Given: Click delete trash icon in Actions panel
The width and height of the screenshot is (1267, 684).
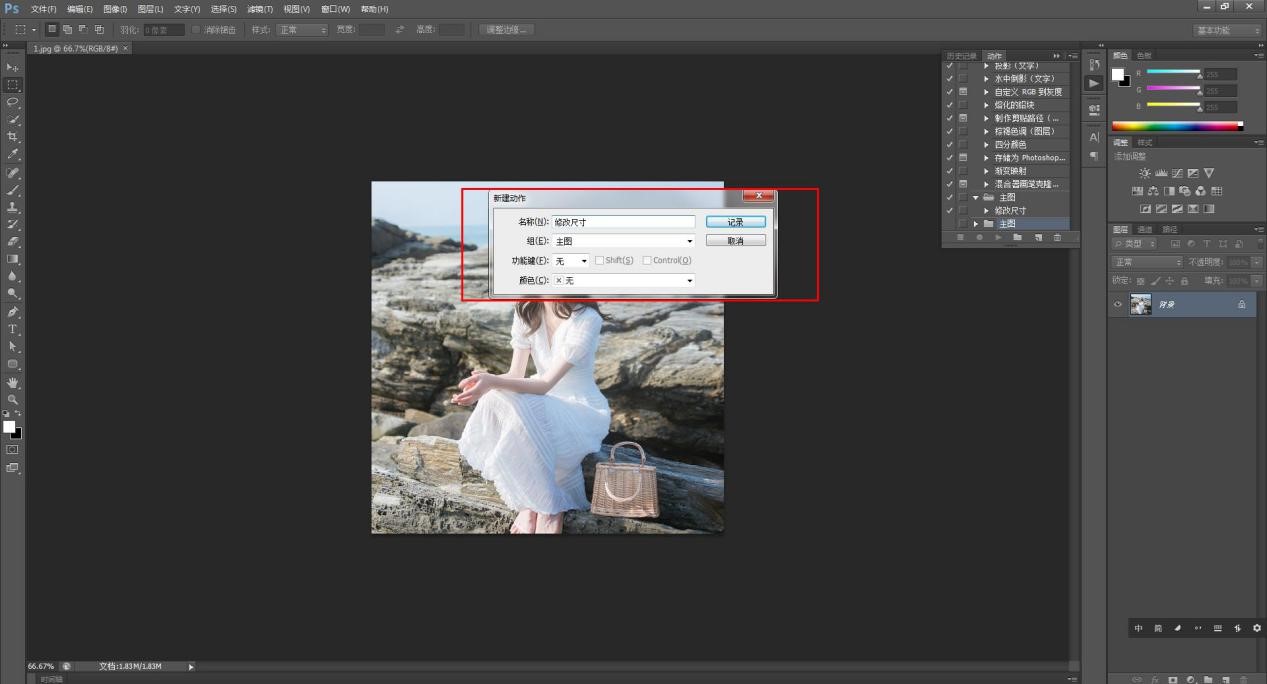Looking at the screenshot, I should click(1057, 238).
